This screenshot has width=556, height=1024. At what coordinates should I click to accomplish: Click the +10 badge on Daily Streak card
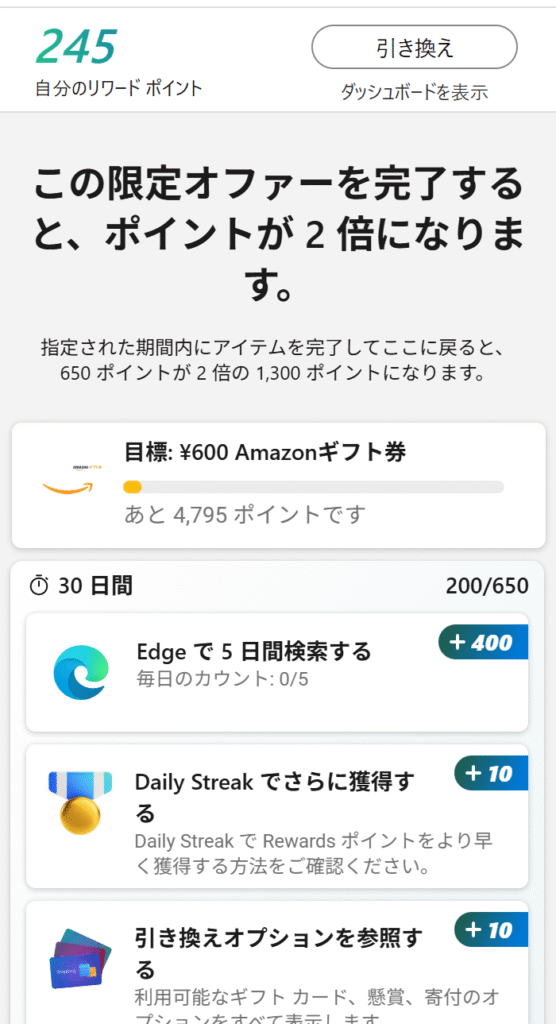pyautogui.click(x=491, y=773)
